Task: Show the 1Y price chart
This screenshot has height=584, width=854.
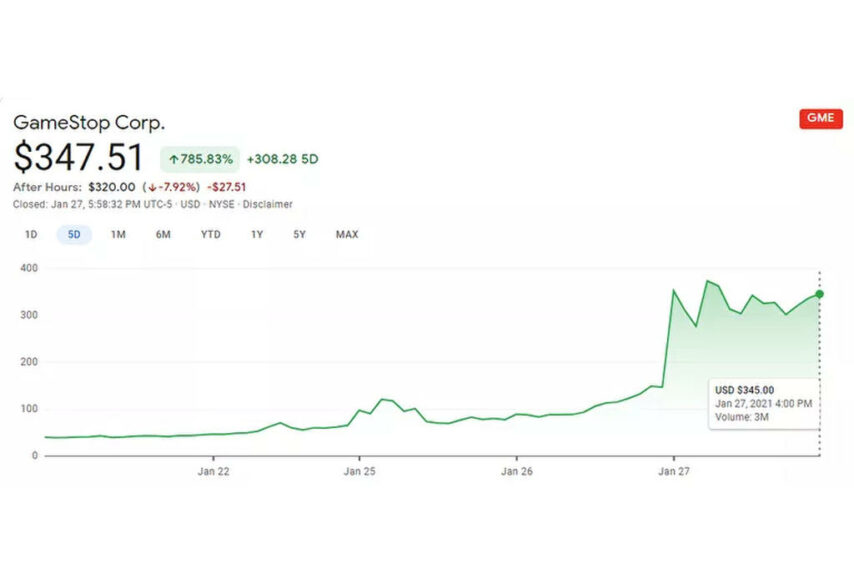Action: [257, 235]
